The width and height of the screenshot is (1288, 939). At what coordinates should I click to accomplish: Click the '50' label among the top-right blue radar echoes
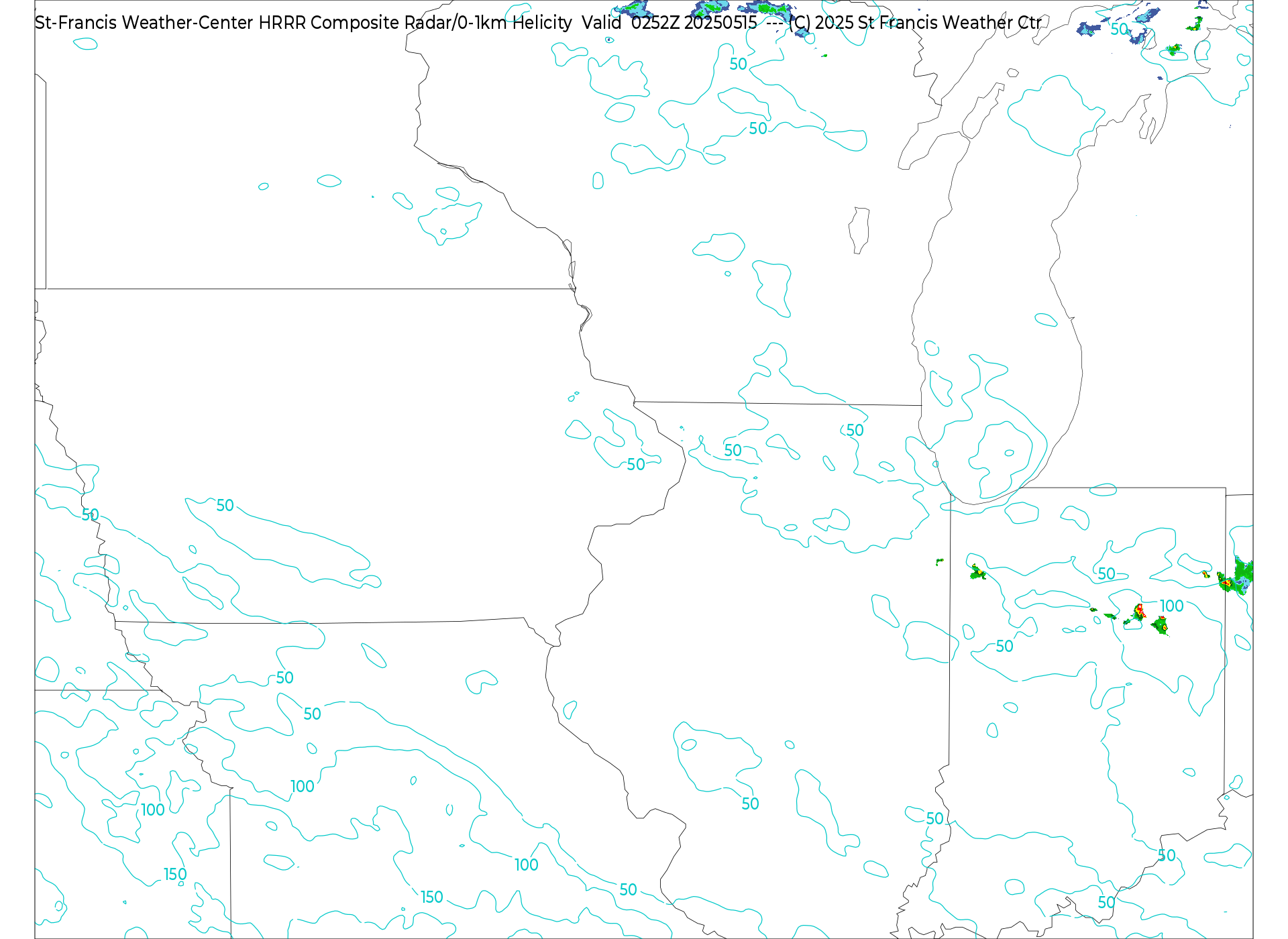tap(1119, 30)
